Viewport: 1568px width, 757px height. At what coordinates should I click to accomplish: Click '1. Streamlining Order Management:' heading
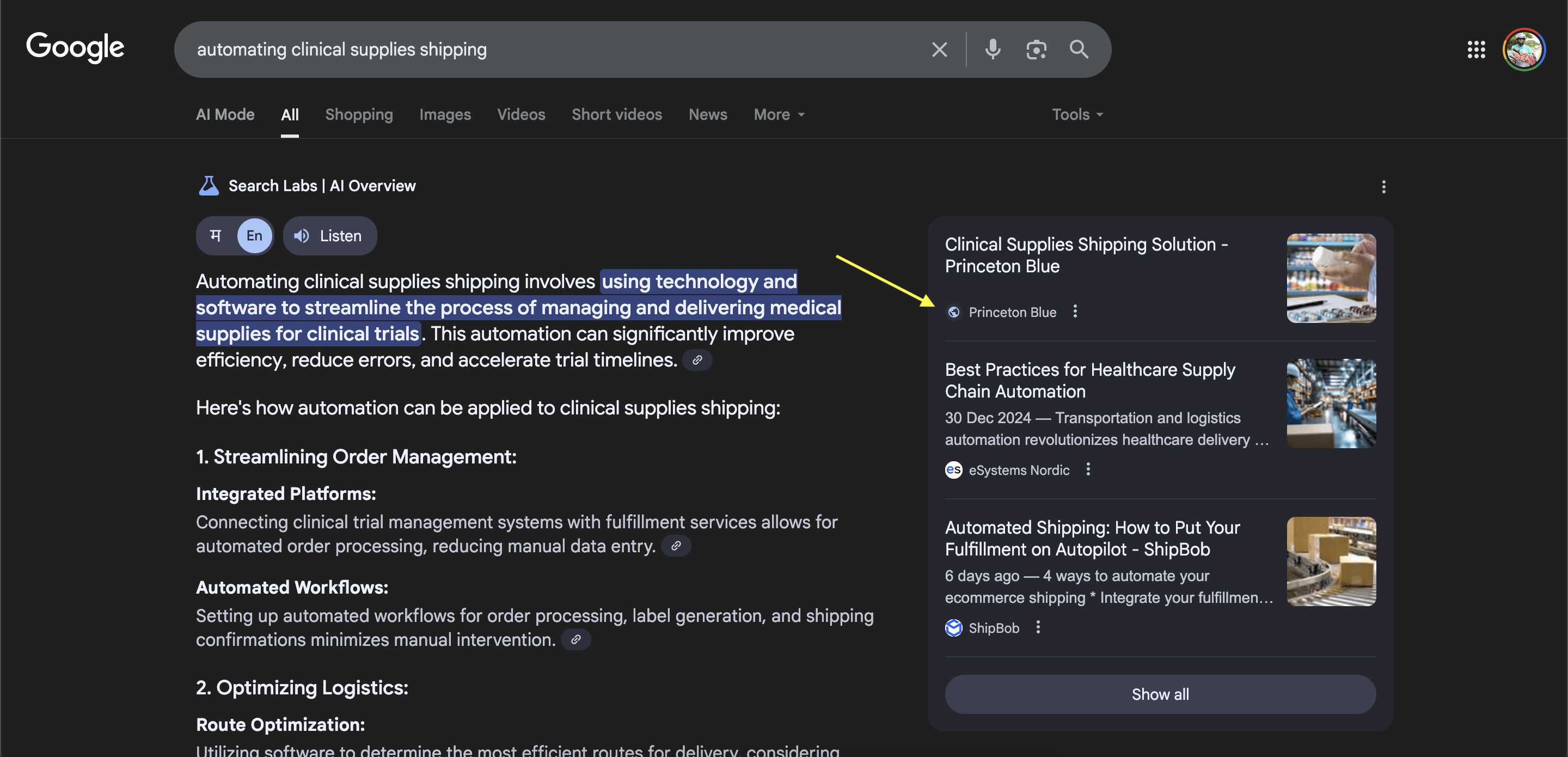pyautogui.click(x=356, y=457)
